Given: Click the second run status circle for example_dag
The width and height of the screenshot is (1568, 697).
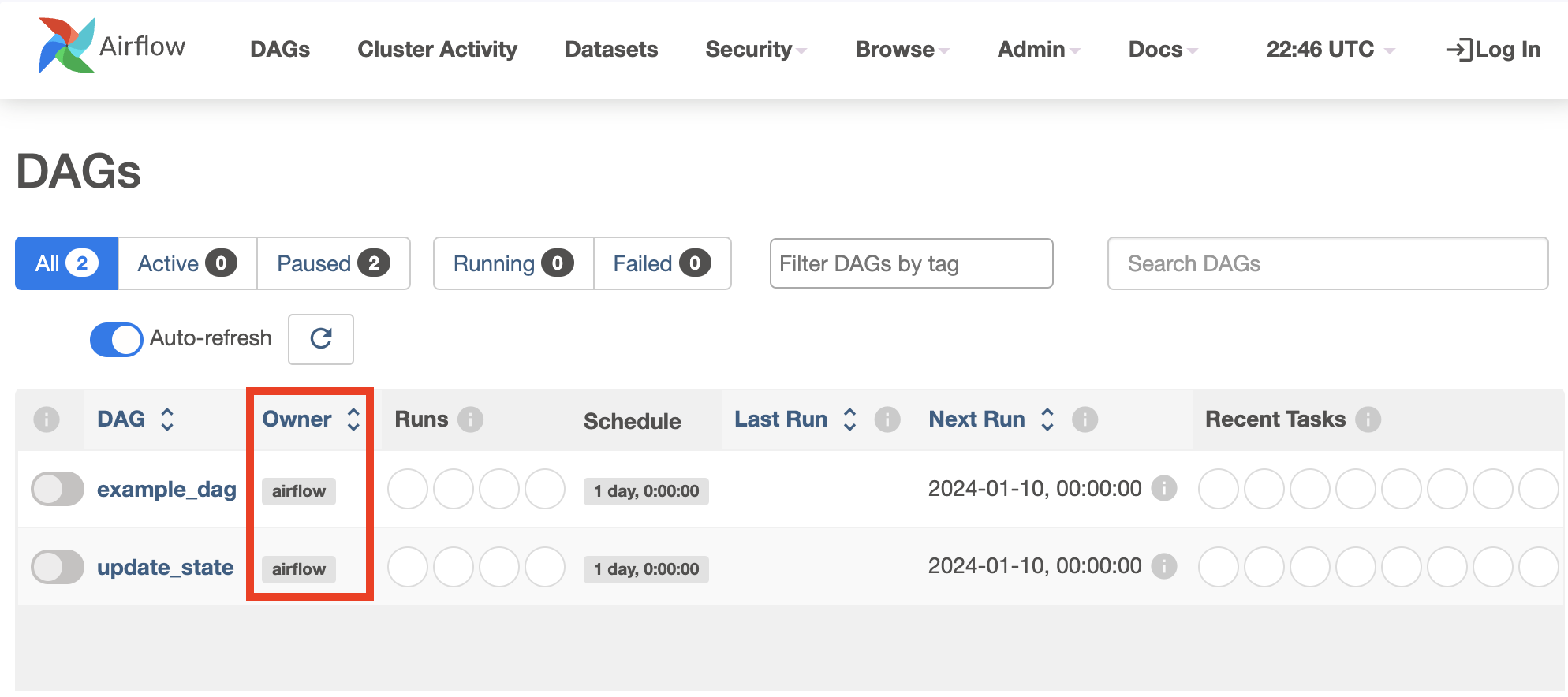Looking at the screenshot, I should tap(454, 489).
